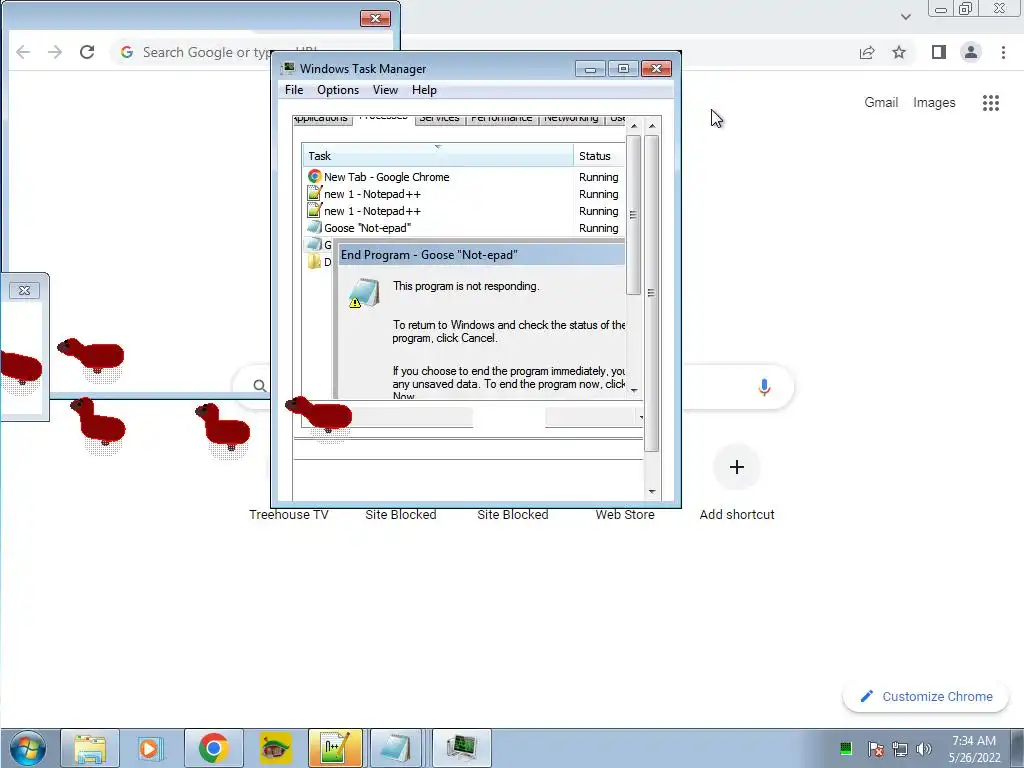1024x768 pixels.
Task: Open the View menu in Task Manager
Action: pyautogui.click(x=385, y=90)
